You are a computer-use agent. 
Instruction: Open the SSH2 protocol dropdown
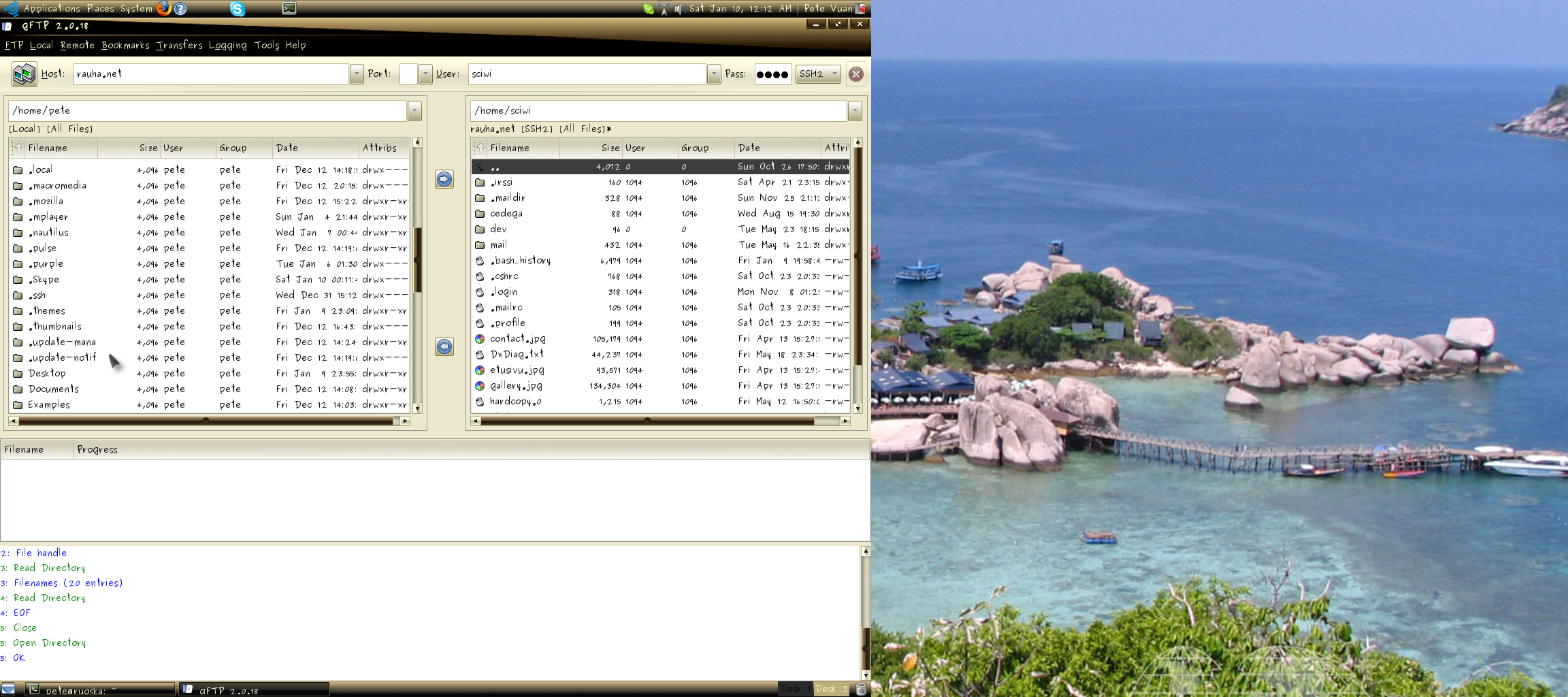[818, 74]
